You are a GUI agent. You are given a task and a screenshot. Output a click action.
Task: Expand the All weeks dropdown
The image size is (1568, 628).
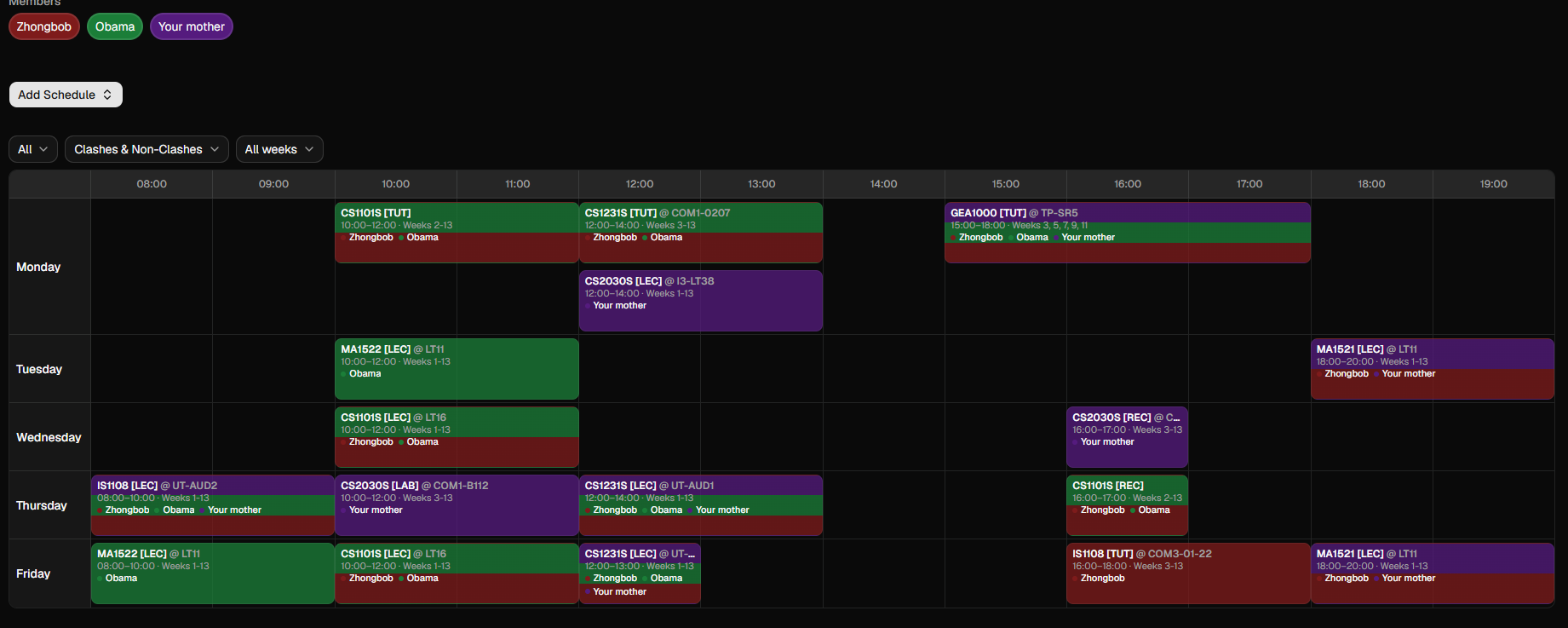point(279,149)
